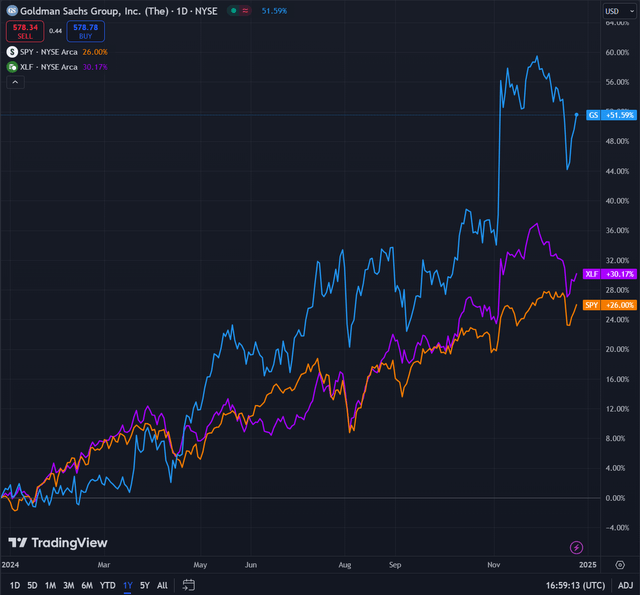
Task: Select the 6M time range
Action: pyautogui.click(x=87, y=586)
